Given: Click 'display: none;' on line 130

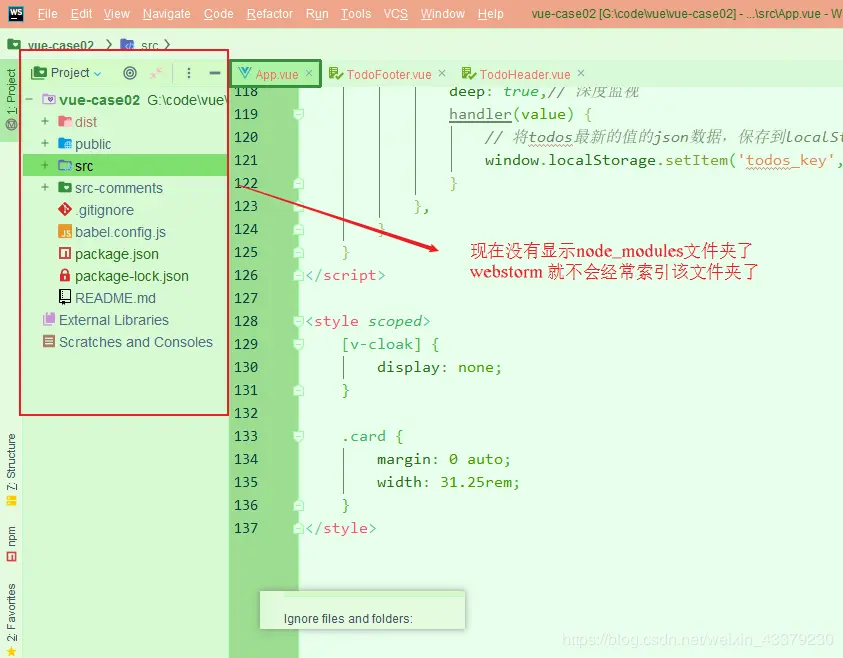Looking at the screenshot, I should 439,368.
